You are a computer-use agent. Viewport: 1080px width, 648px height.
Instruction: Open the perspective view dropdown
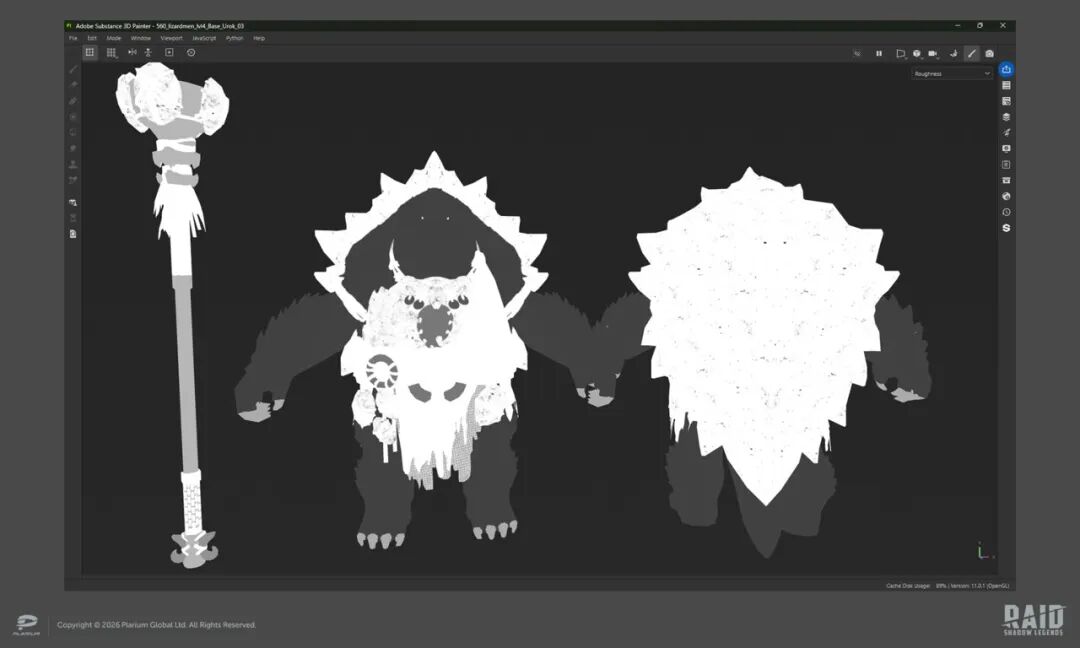pos(900,53)
